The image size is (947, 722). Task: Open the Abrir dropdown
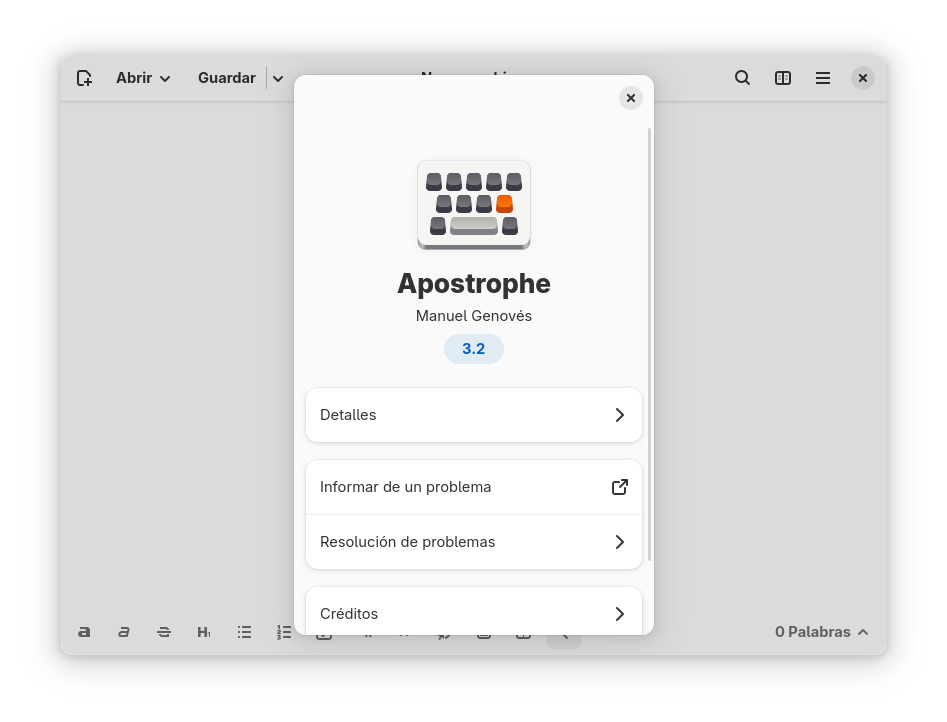[x=143, y=78]
